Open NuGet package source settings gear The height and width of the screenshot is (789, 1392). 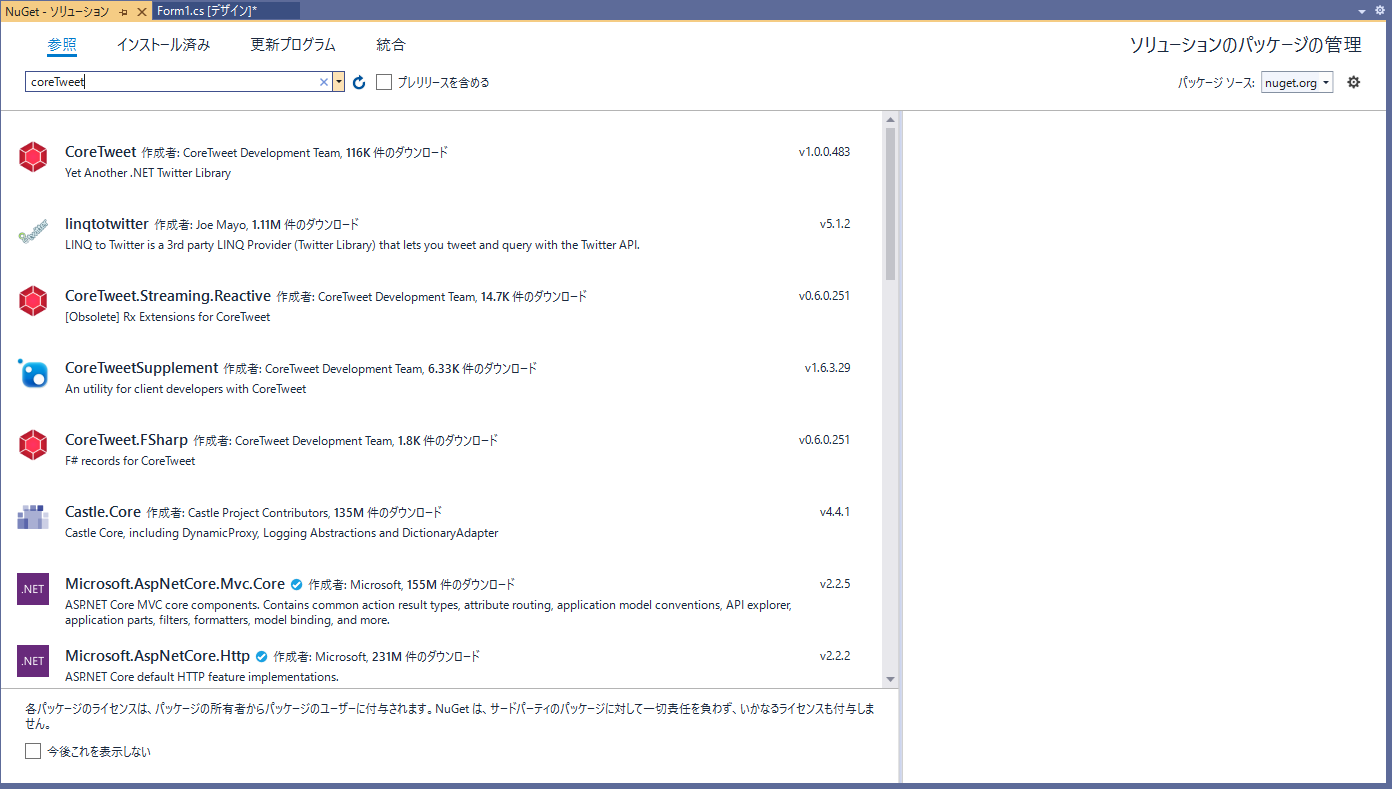(1354, 82)
